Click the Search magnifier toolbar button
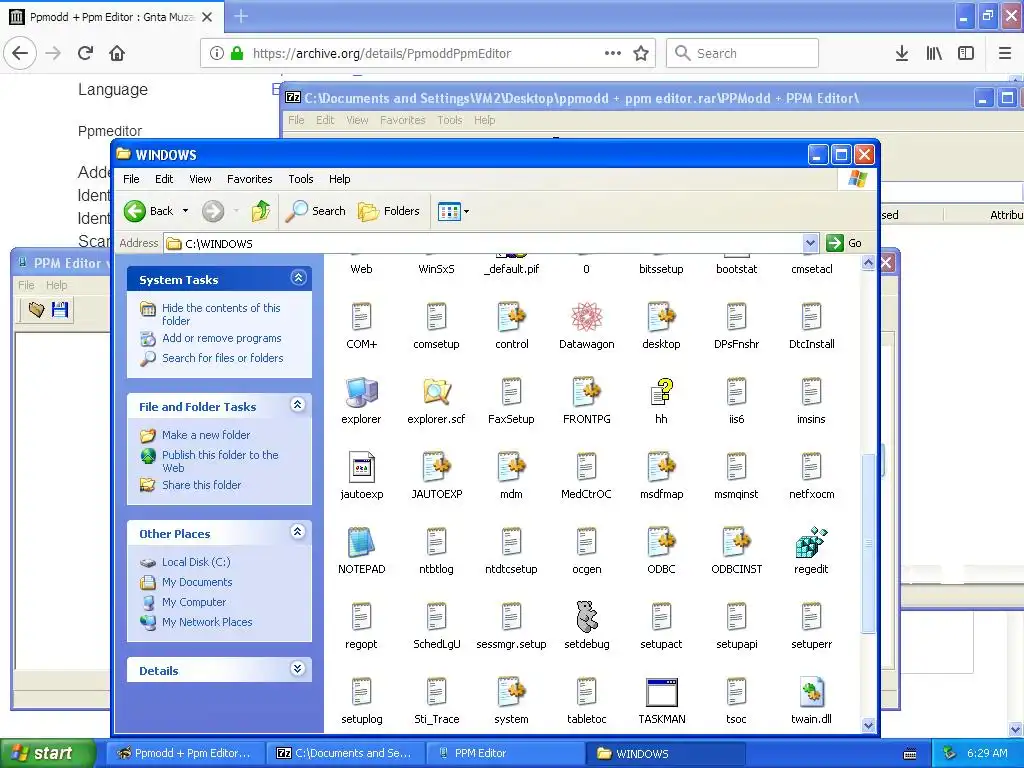 pyautogui.click(x=315, y=211)
